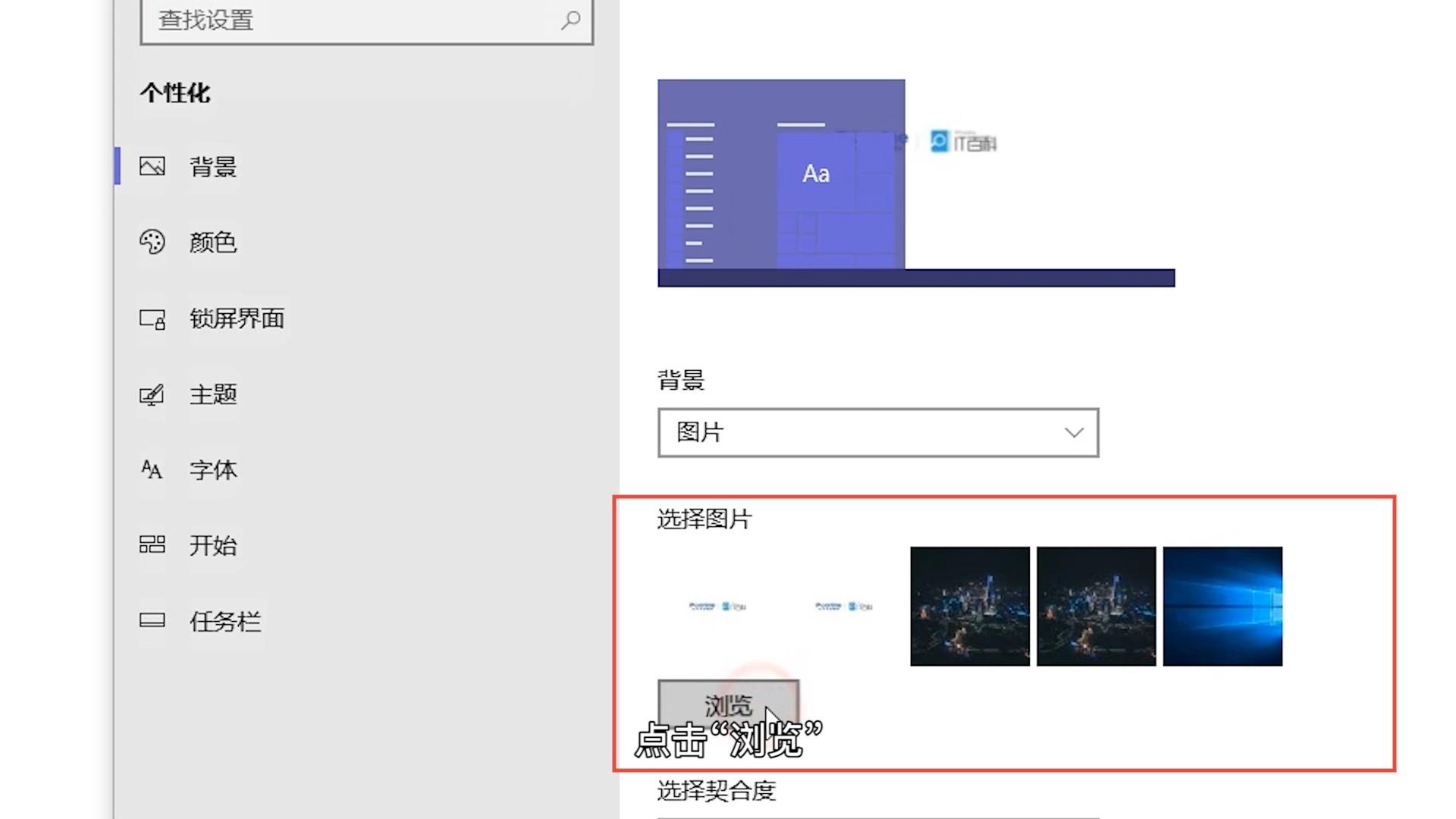Choose the first city night wallpaper thumbnail
This screenshot has height=819, width=1456.
(970, 606)
